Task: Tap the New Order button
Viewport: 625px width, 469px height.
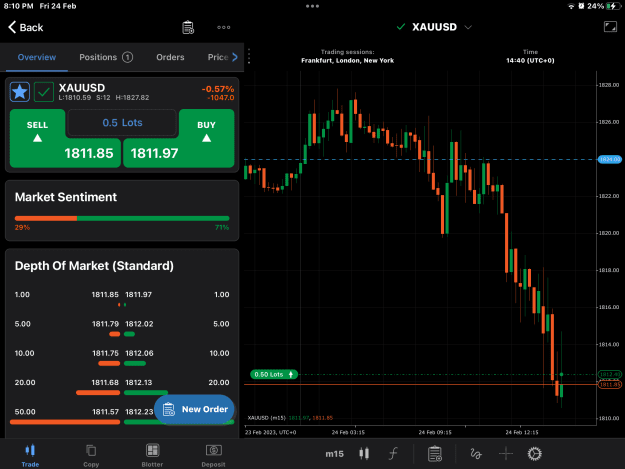Action: click(x=194, y=409)
